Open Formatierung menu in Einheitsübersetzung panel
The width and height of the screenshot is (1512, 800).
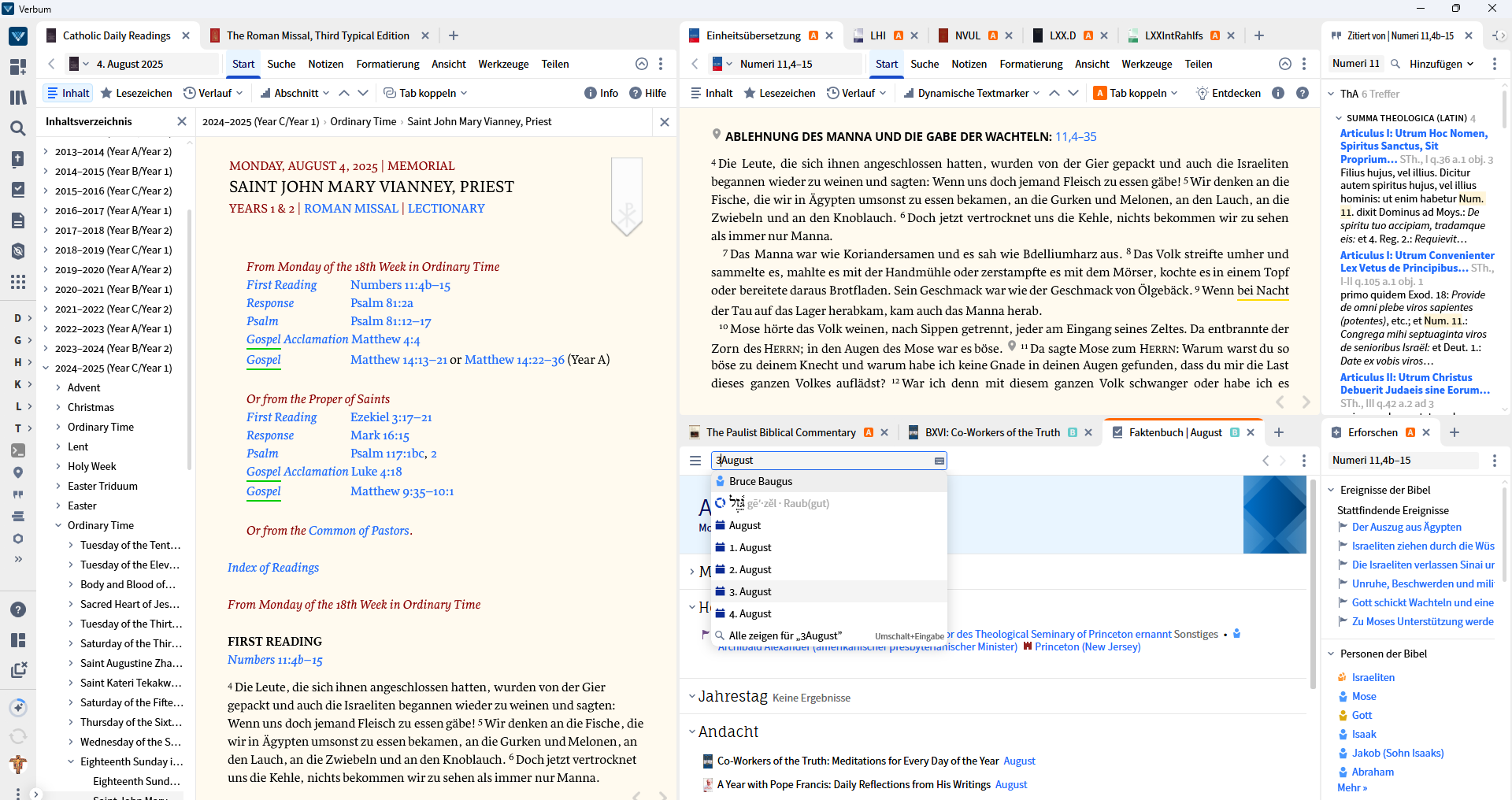pyautogui.click(x=1031, y=64)
